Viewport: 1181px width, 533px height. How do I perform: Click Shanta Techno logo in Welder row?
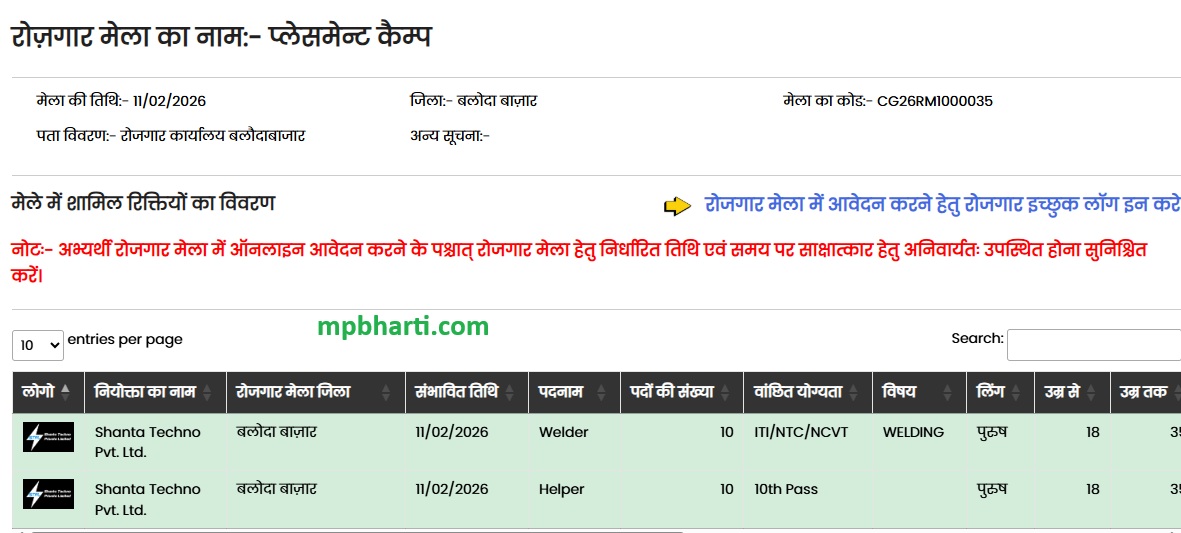point(48,438)
